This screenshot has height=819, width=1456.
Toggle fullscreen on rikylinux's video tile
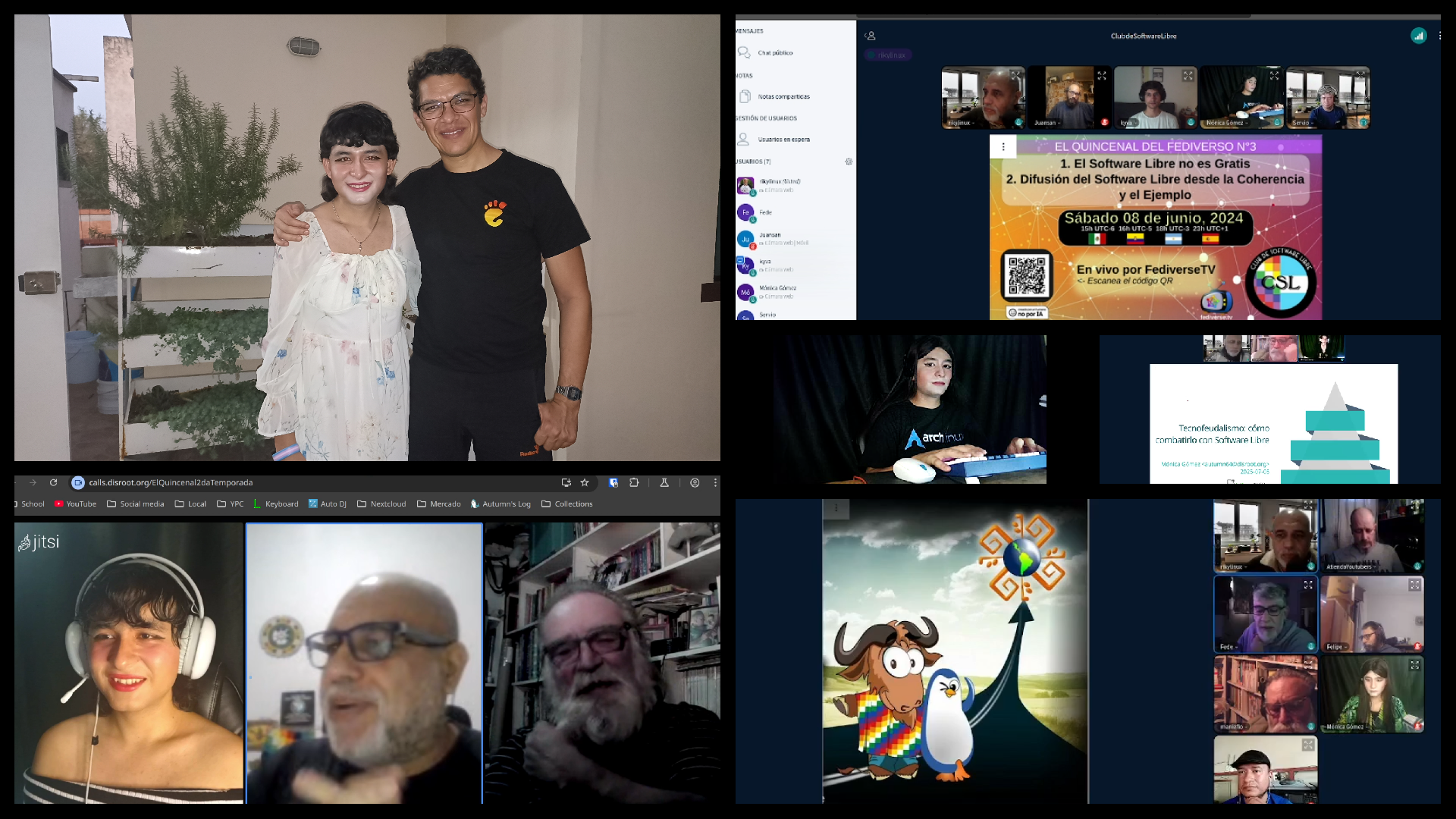(x=1015, y=76)
